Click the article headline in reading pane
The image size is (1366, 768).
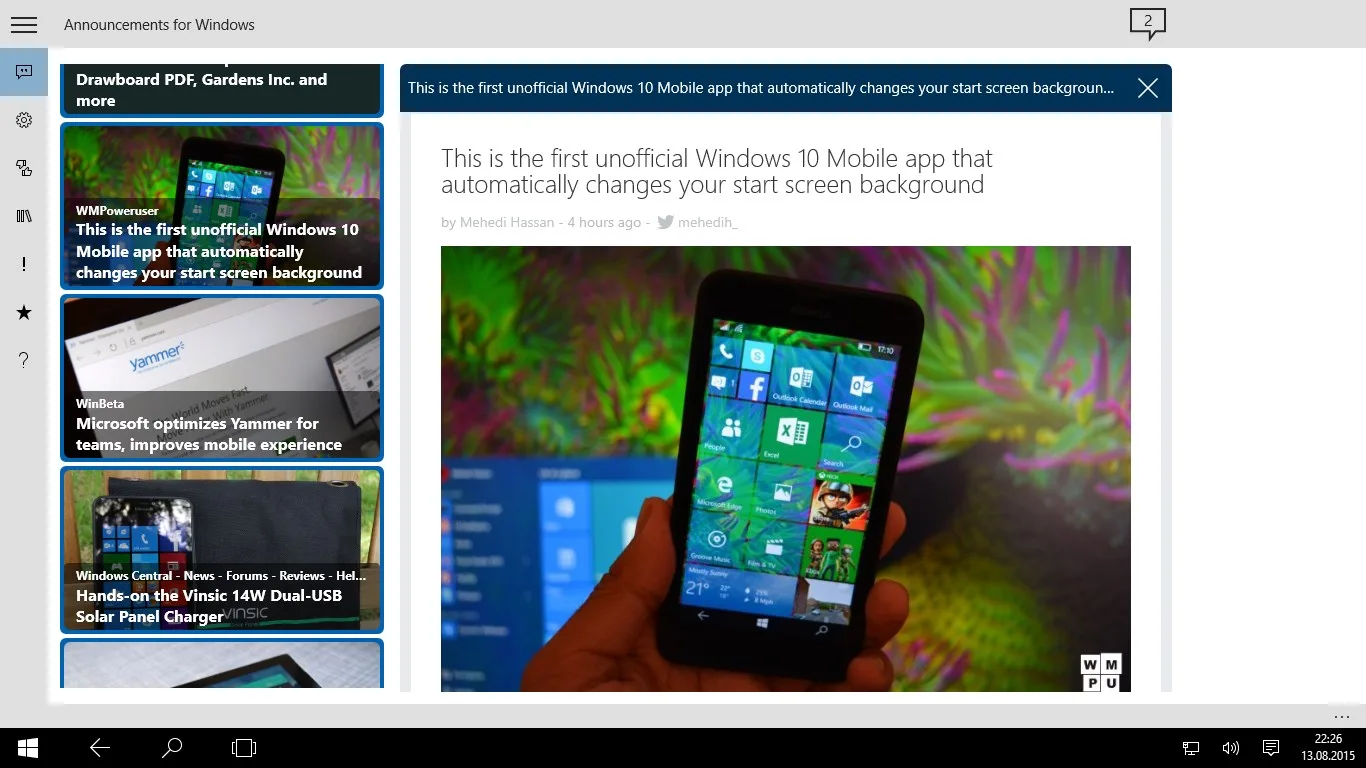pos(716,171)
